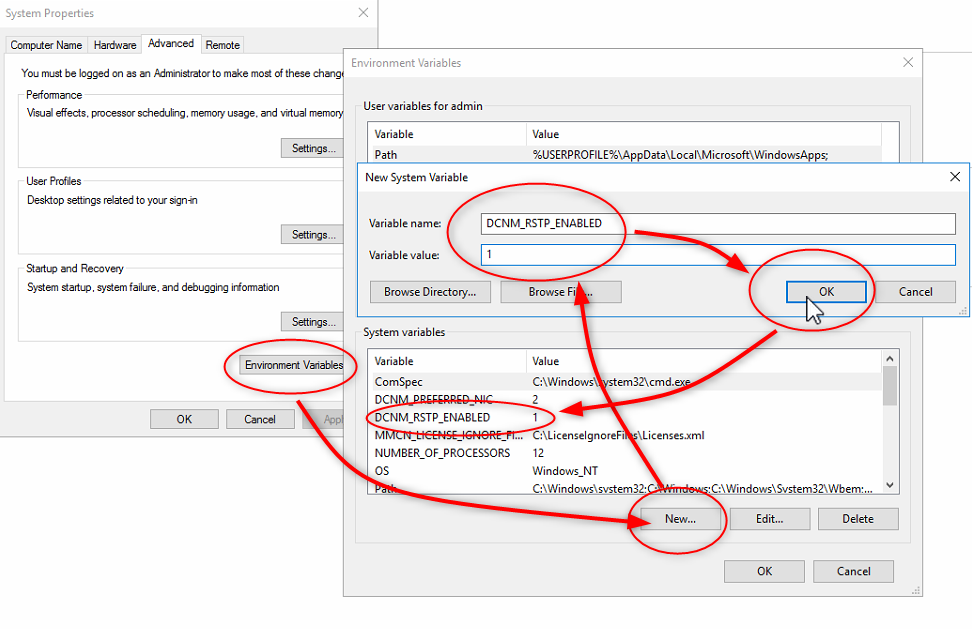The height and width of the screenshot is (629, 972).
Task: Cancel the New System Variable dialog
Action: click(x=915, y=292)
